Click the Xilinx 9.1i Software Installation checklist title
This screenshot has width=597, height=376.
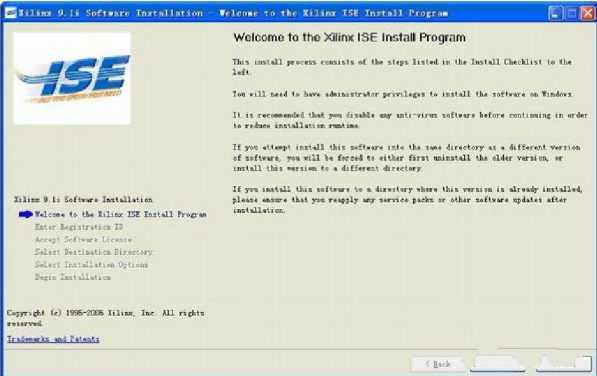[83, 199]
